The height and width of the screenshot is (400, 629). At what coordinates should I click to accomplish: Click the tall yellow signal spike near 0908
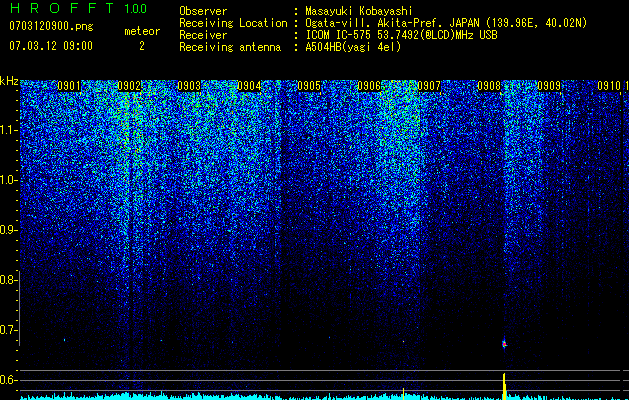pos(504,386)
